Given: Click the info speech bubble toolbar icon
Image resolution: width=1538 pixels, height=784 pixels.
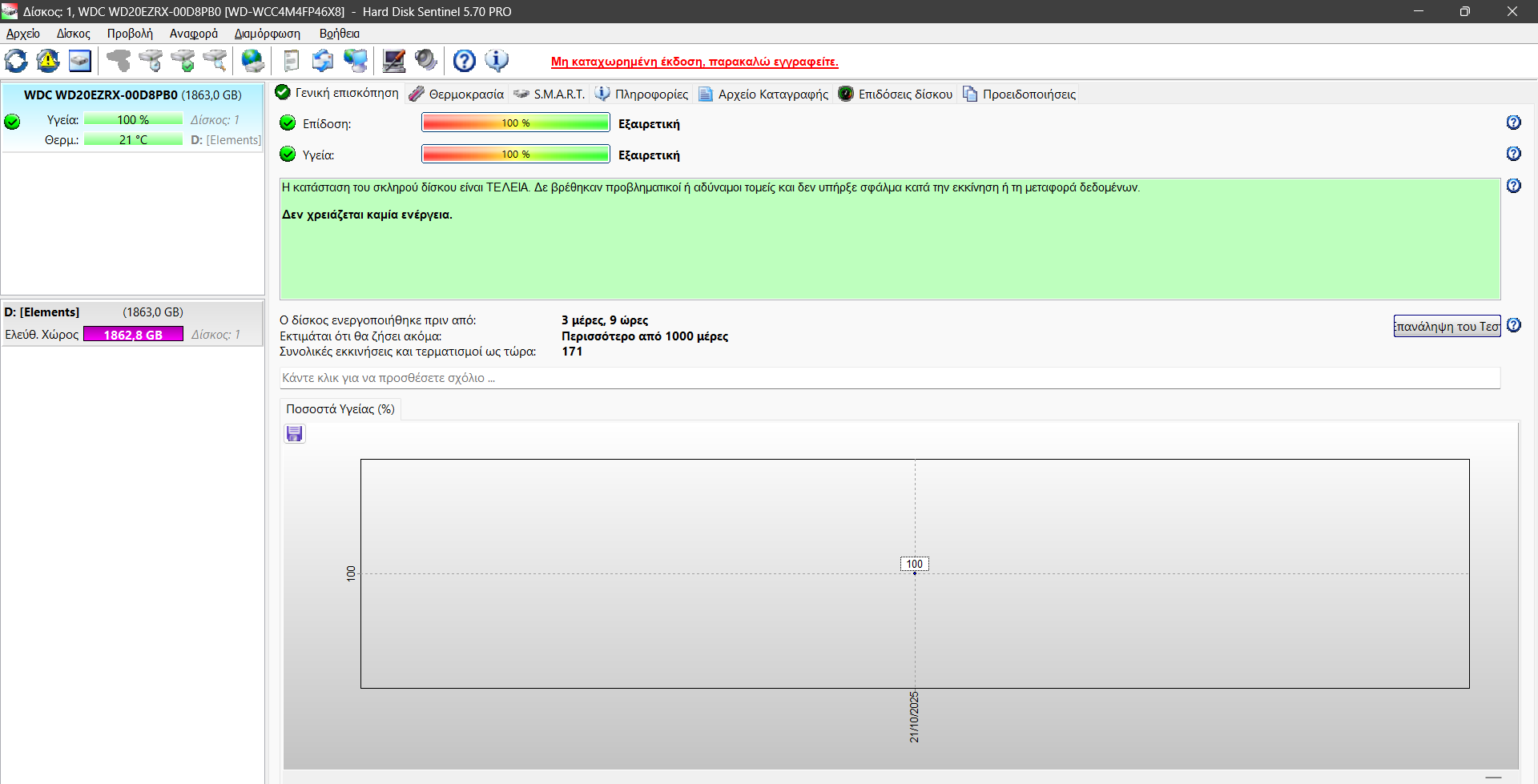Looking at the screenshot, I should pyautogui.click(x=497, y=61).
